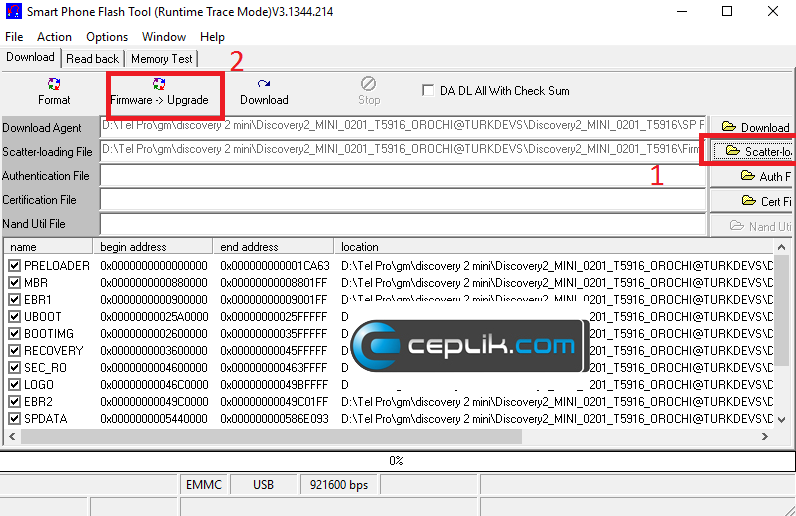Open the Help menu
796x516 pixels.
[x=212, y=37]
